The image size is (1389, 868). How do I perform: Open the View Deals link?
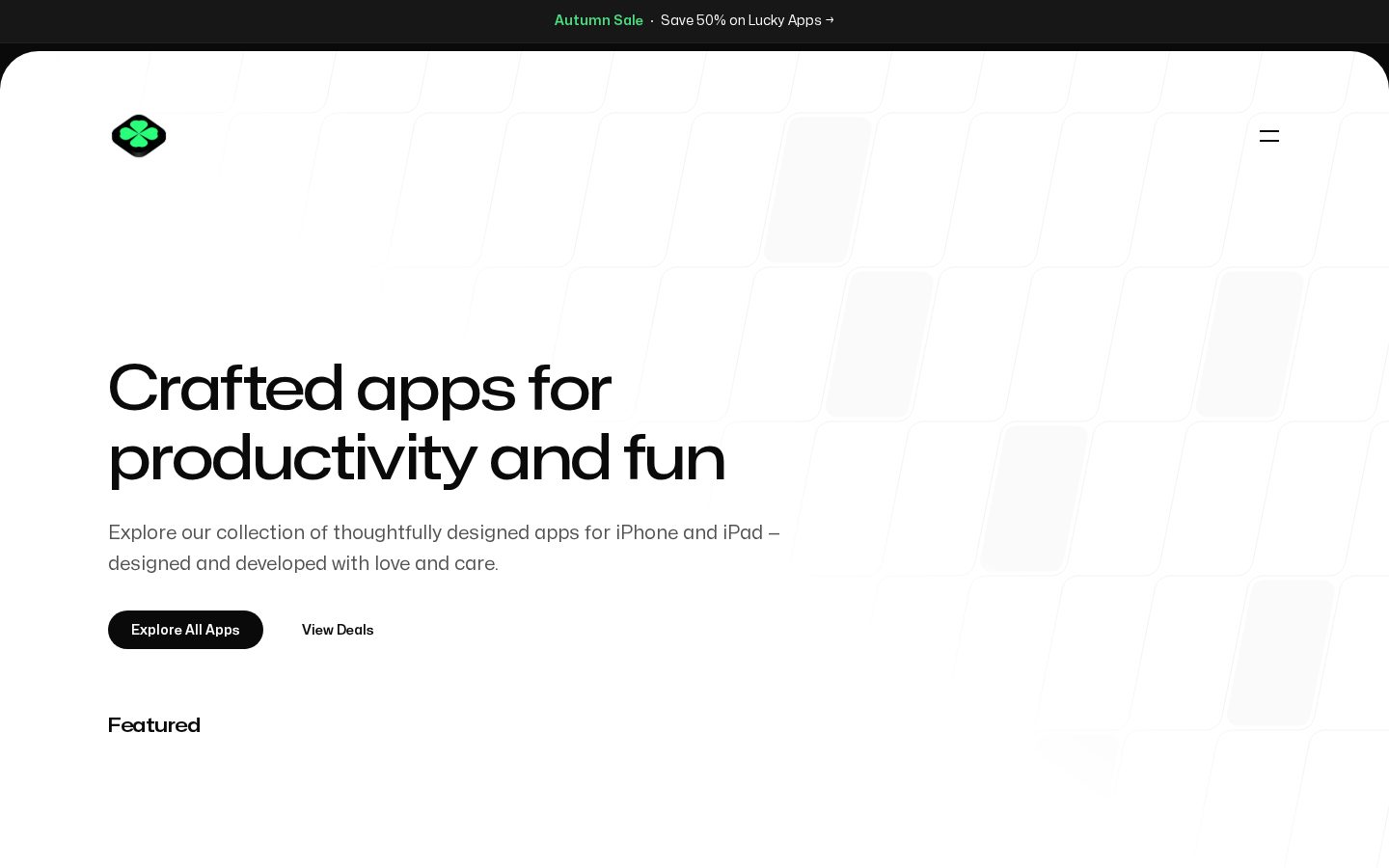(338, 630)
